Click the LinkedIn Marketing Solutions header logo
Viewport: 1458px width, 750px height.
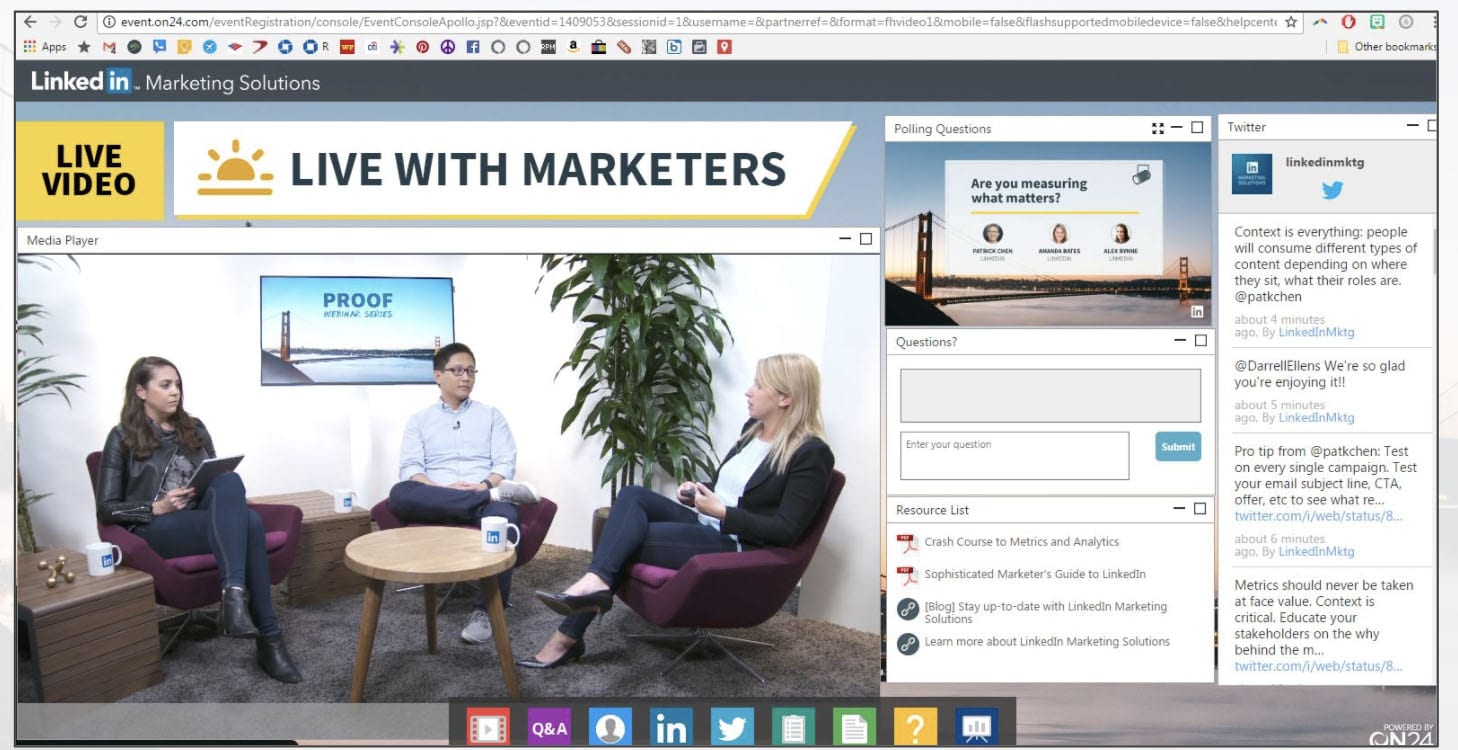(x=175, y=82)
